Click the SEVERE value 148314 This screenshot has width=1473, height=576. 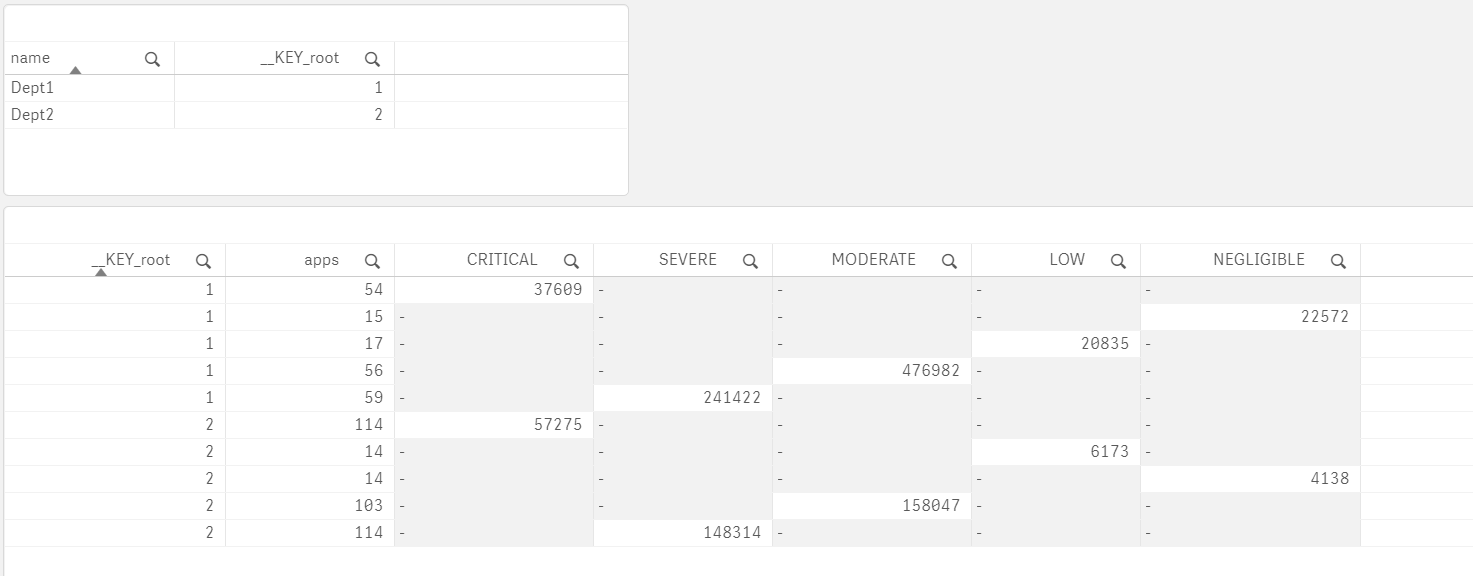click(x=734, y=533)
